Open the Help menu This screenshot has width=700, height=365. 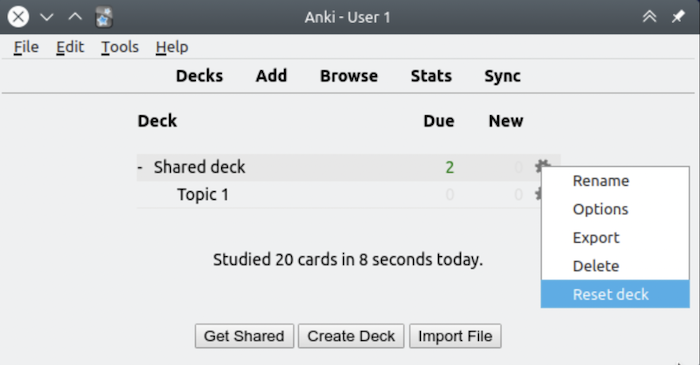click(x=172, y=47)
